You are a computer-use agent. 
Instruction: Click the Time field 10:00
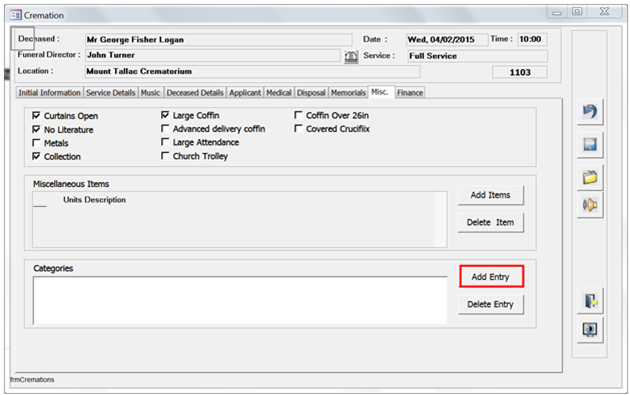coord(532,39)
